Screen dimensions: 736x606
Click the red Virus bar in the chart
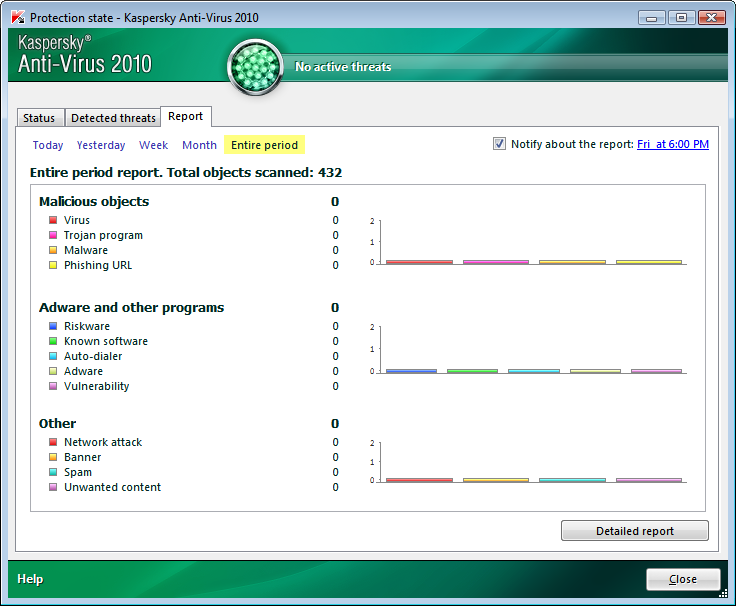tap(419, 262)
